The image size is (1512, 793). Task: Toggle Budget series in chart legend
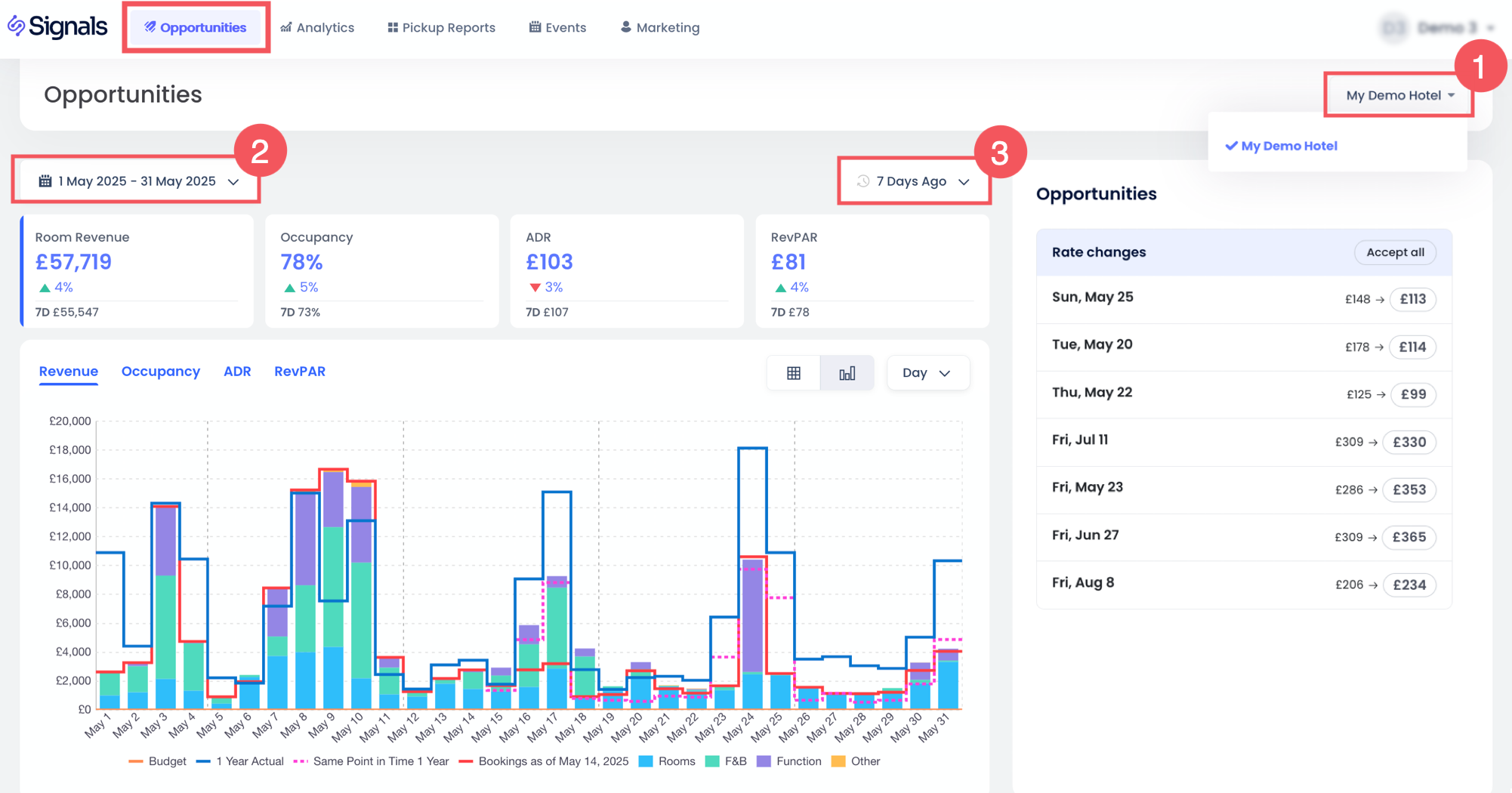pos(157,761)
